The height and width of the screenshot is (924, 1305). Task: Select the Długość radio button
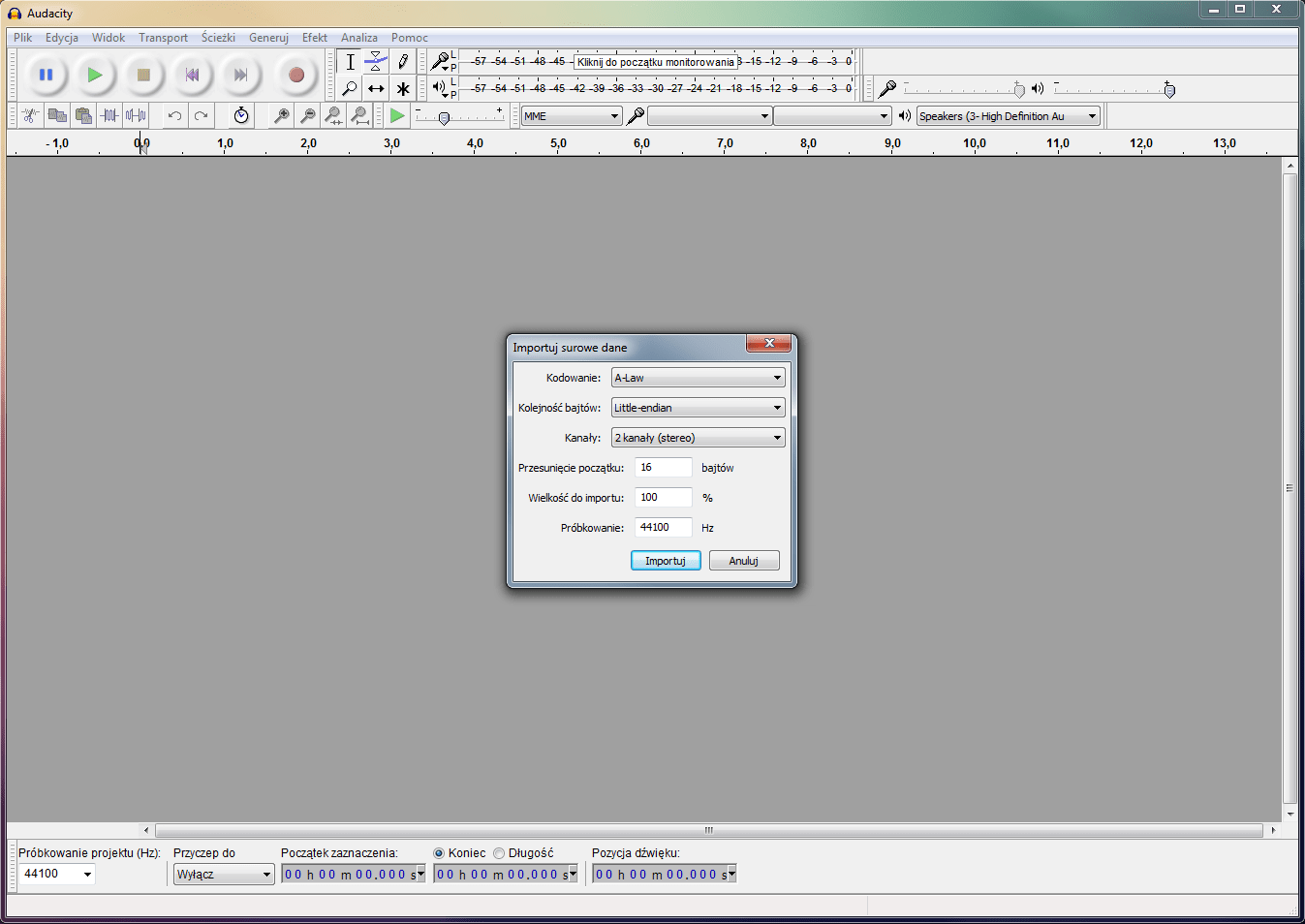(499, 853)
